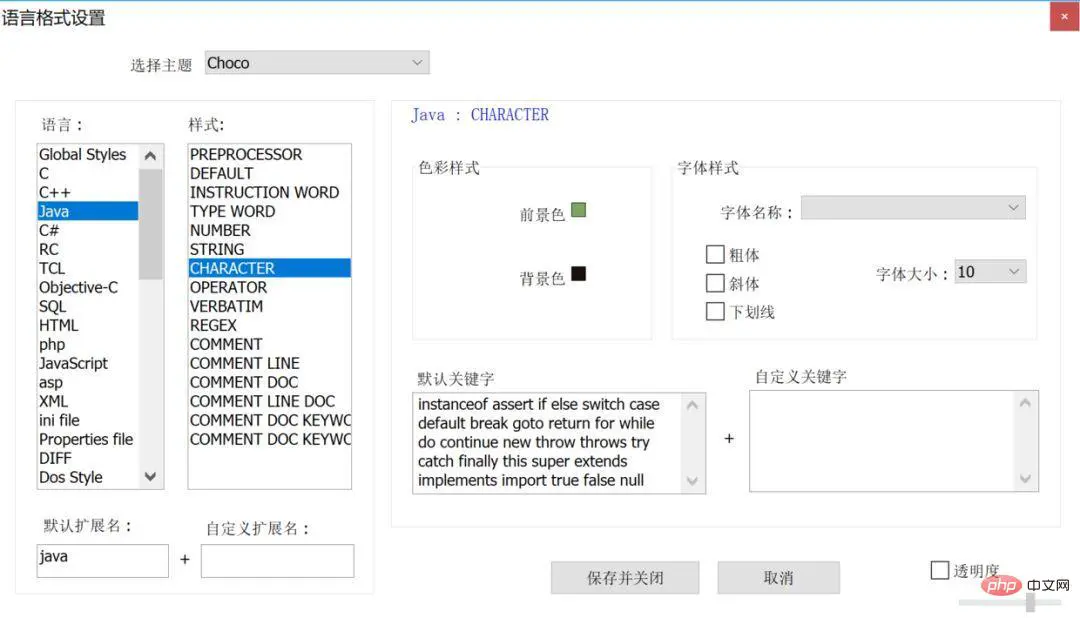Open the 字体大小 font size dropdown
This screenshot has height=618, width=1080.
click(x=989, y=271)
